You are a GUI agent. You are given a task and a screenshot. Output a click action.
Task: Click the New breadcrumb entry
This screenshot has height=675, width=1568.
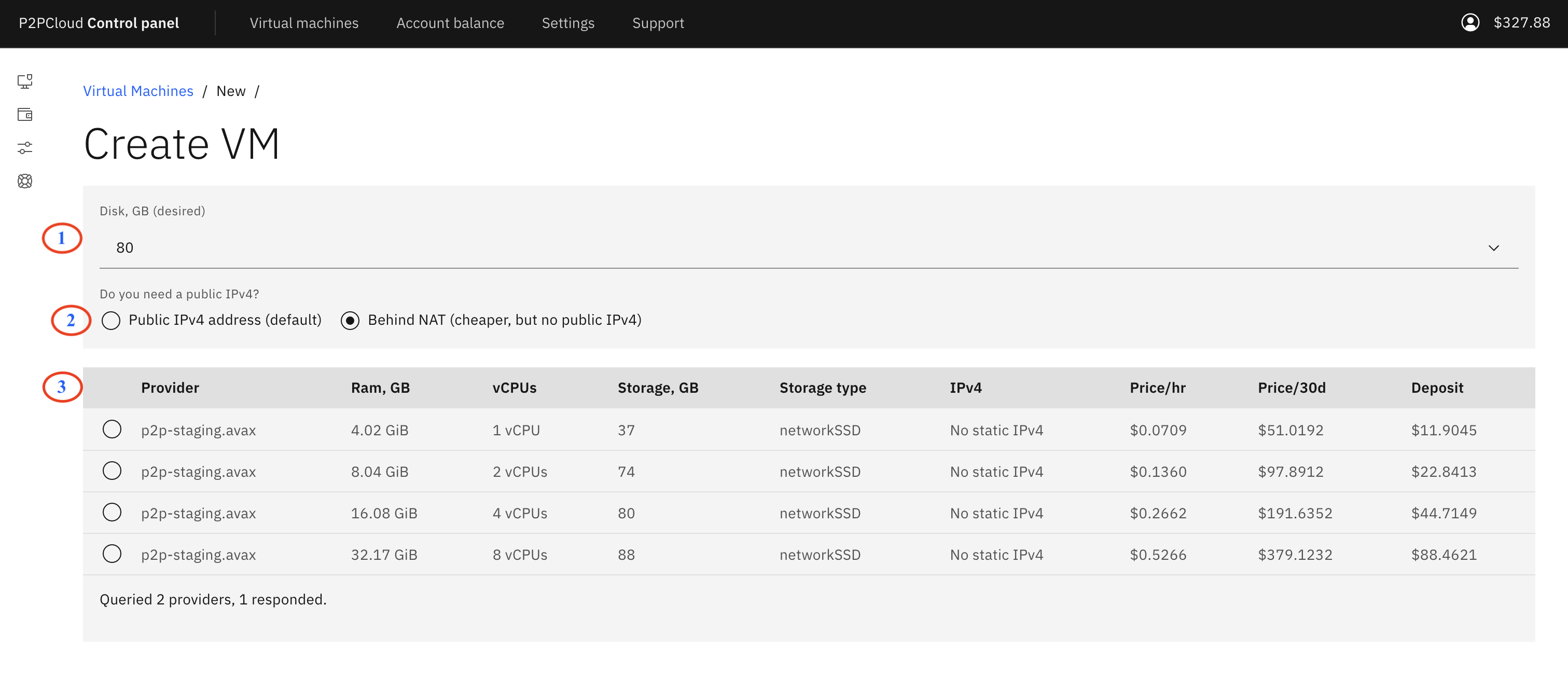coord(231,91)
